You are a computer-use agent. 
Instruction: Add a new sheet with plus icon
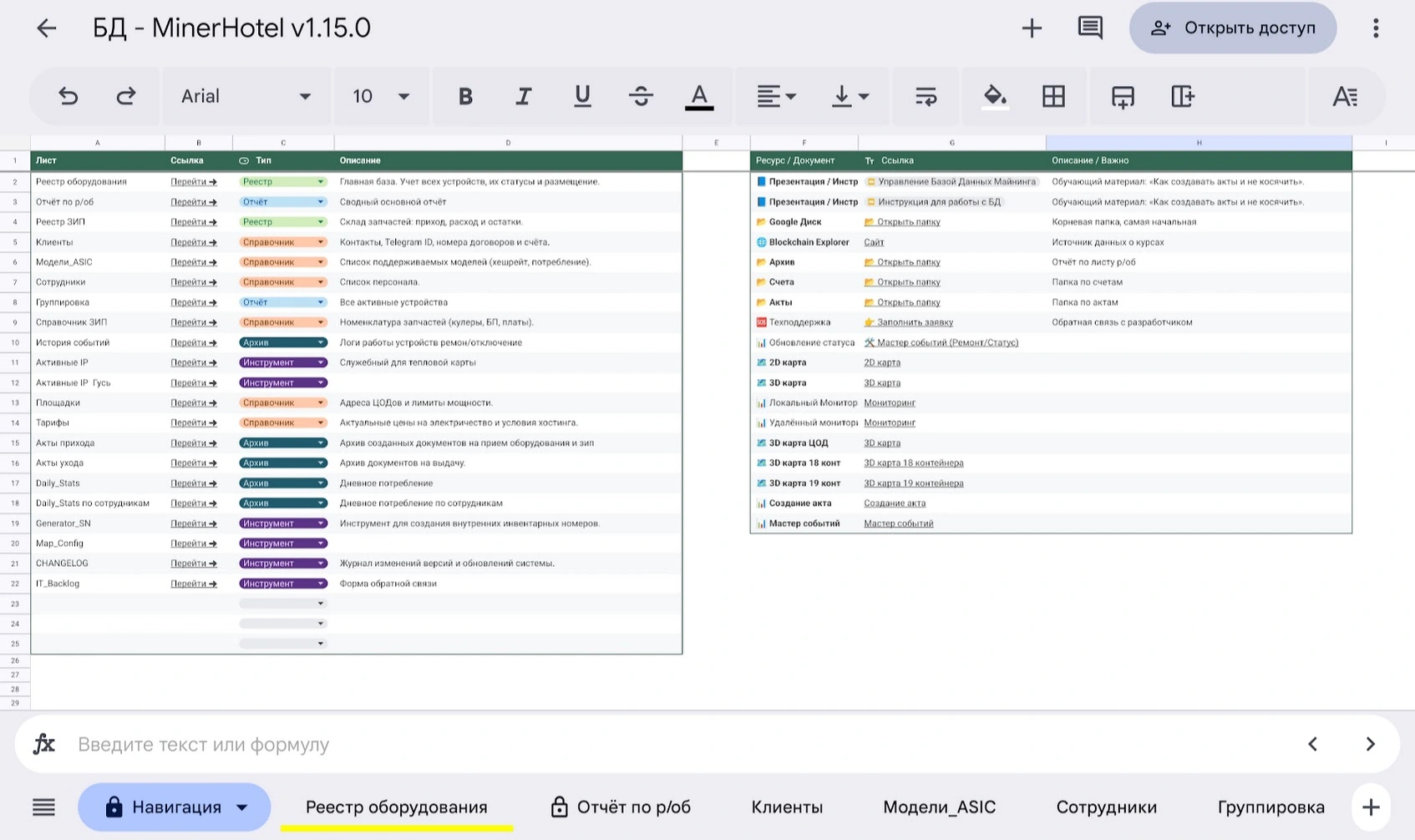pyautogui.click(x=1370, y=807)
